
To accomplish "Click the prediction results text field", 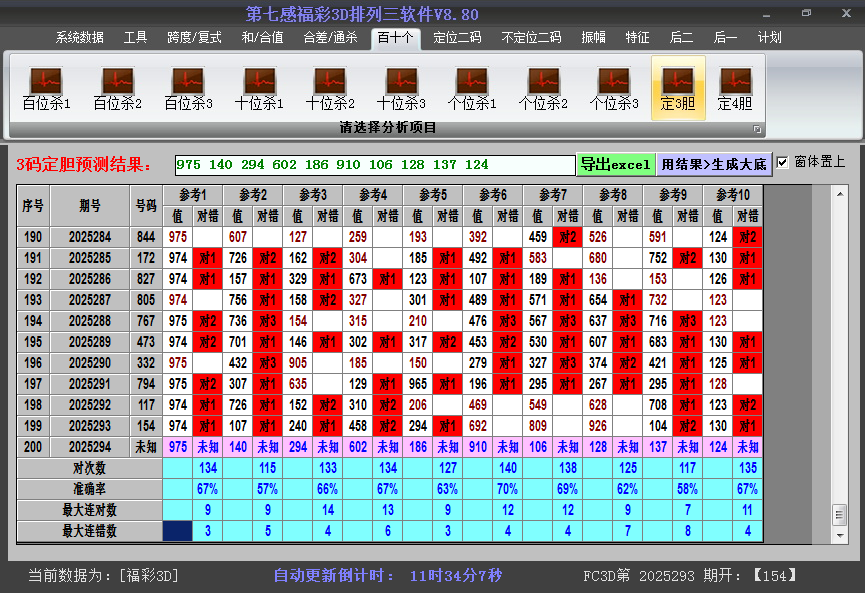I will 374,164.
